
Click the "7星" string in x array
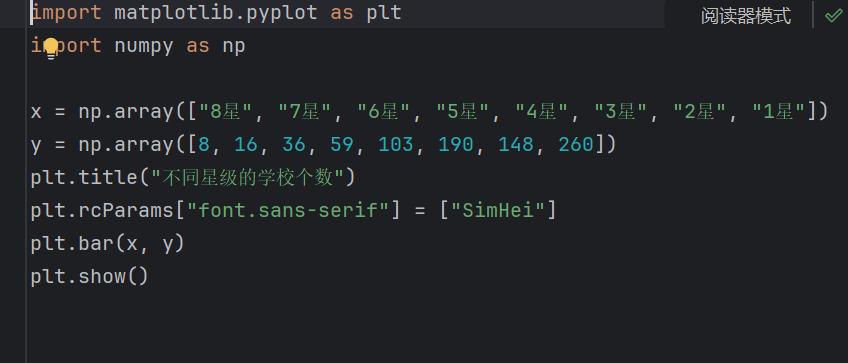pos(305,112)
